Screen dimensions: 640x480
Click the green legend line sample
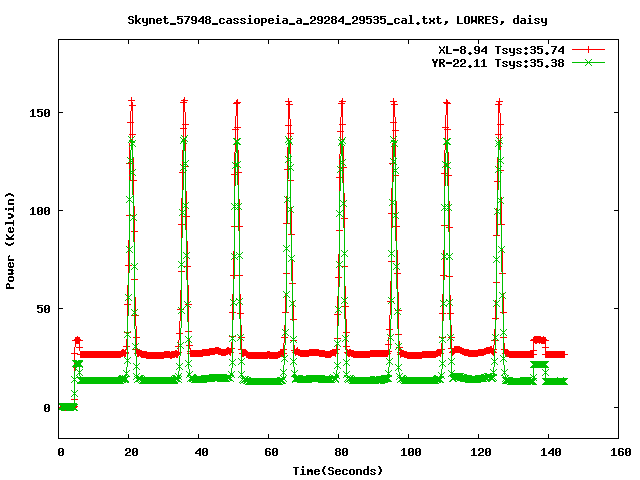(588, 62)
